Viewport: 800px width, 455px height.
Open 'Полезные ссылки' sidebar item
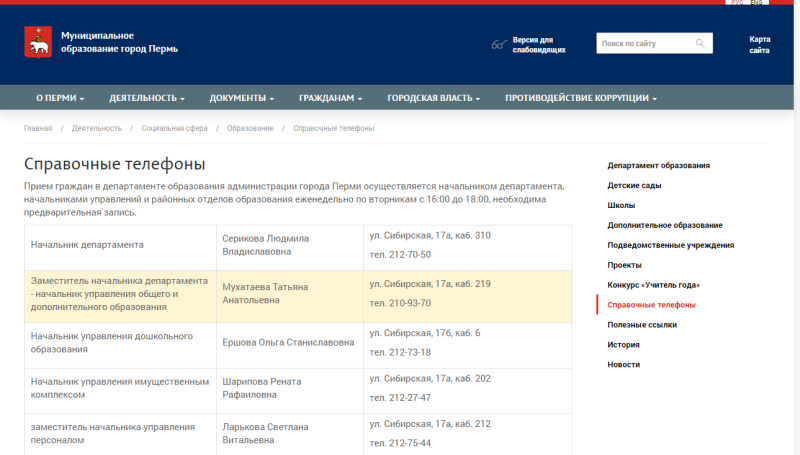pos(642,324)
